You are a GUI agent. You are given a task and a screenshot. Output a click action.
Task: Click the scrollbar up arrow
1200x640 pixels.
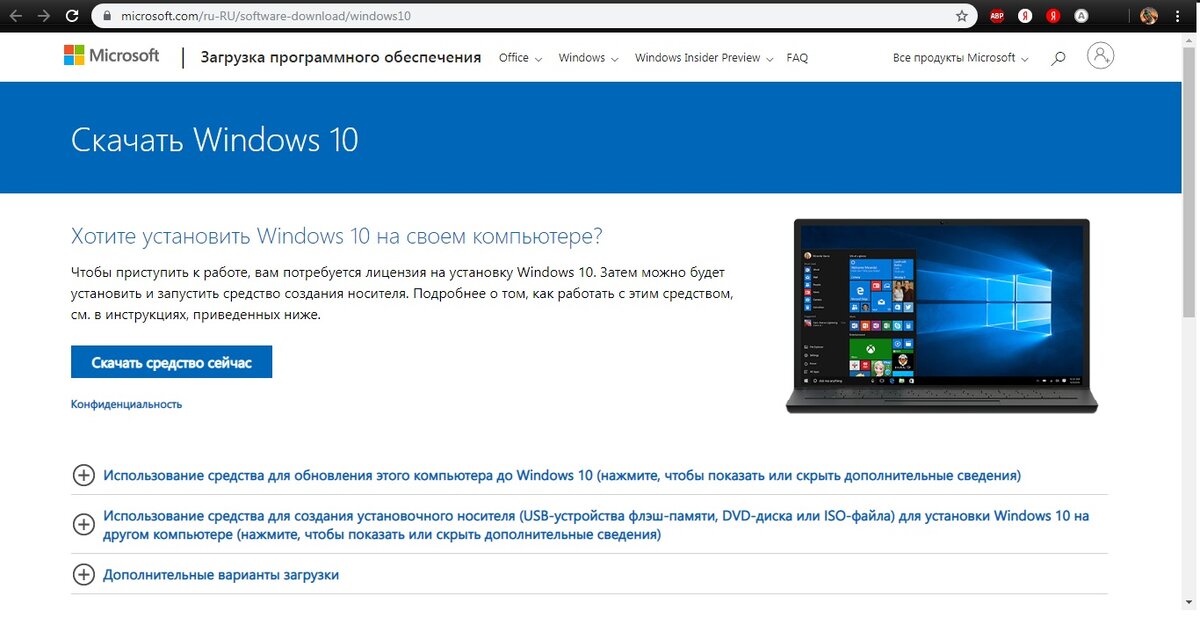[1190, 38]
